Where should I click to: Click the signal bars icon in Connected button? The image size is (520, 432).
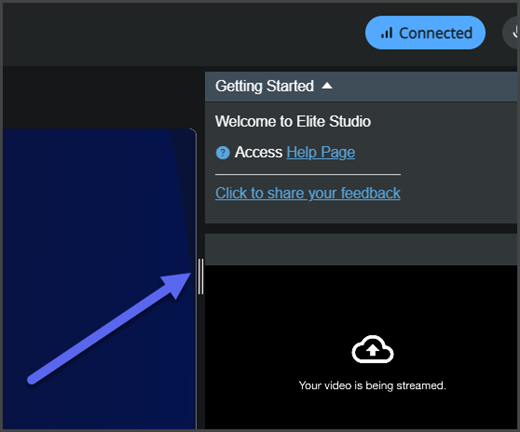click(x=387, y=33)
